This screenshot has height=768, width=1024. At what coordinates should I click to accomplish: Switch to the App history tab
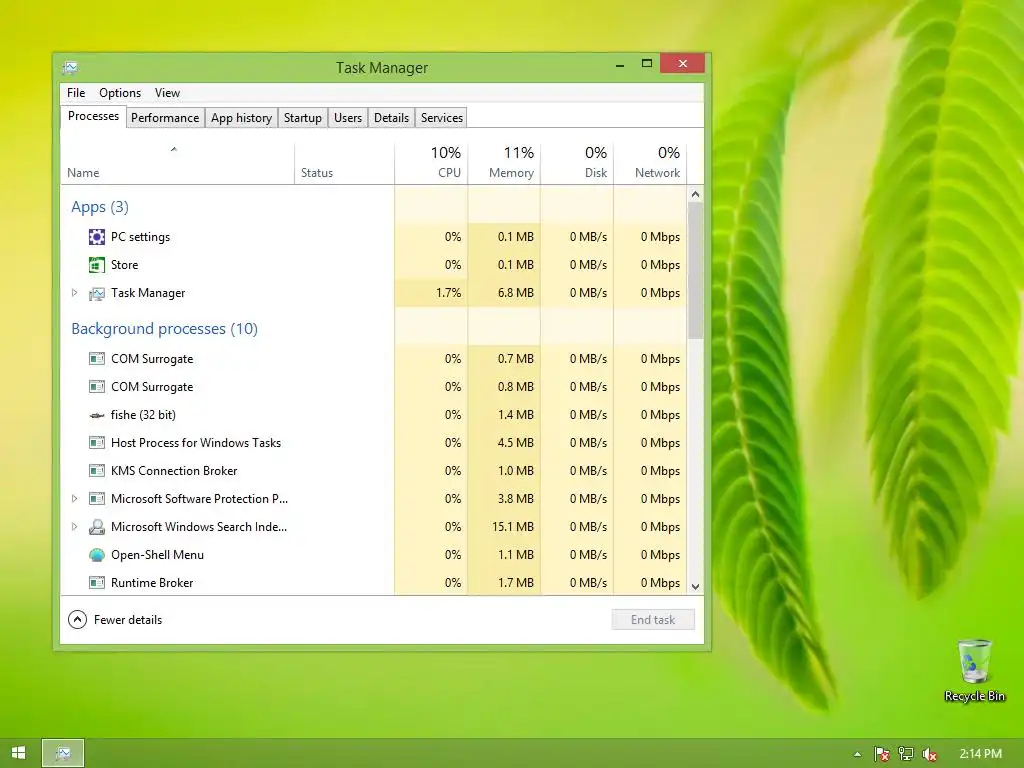point(241,118)
